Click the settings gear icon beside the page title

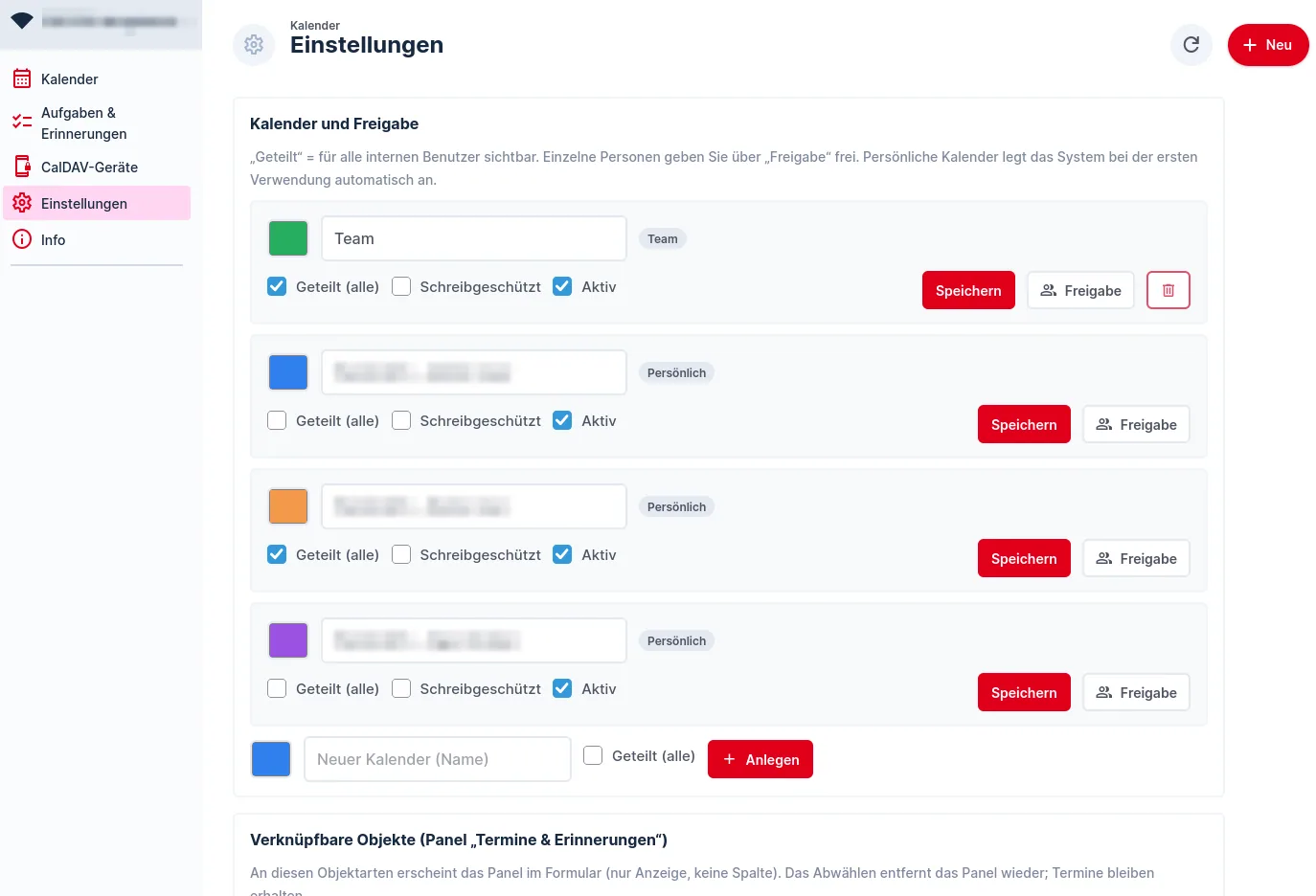pyautogui.click(x=254, y=45)
